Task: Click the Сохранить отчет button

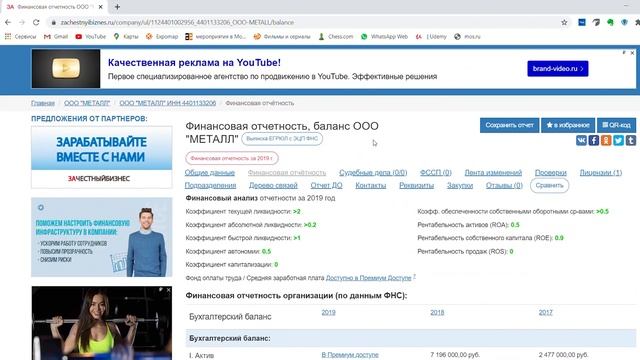Action: [509, 125]
